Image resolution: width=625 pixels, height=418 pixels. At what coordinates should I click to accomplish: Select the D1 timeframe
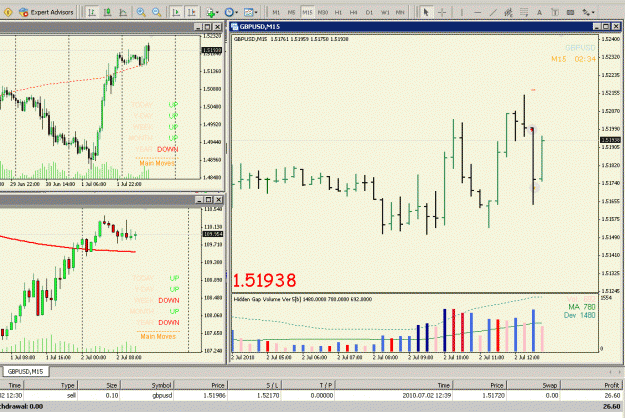(x=369, y=12)
